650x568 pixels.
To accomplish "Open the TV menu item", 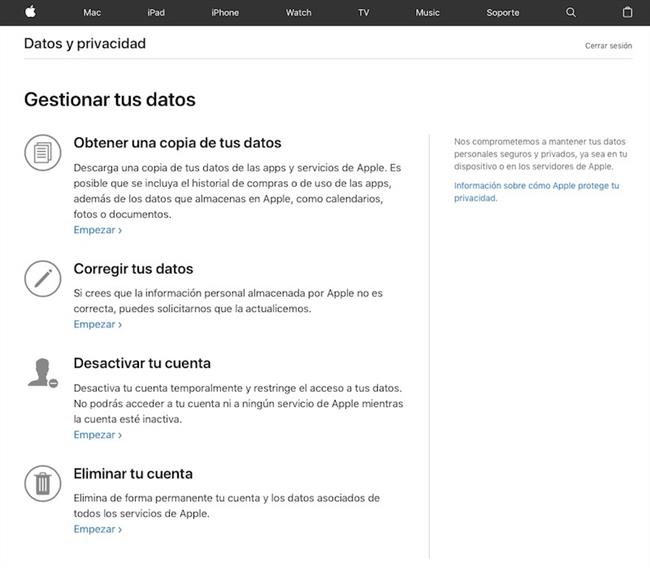I will (364, 12).
